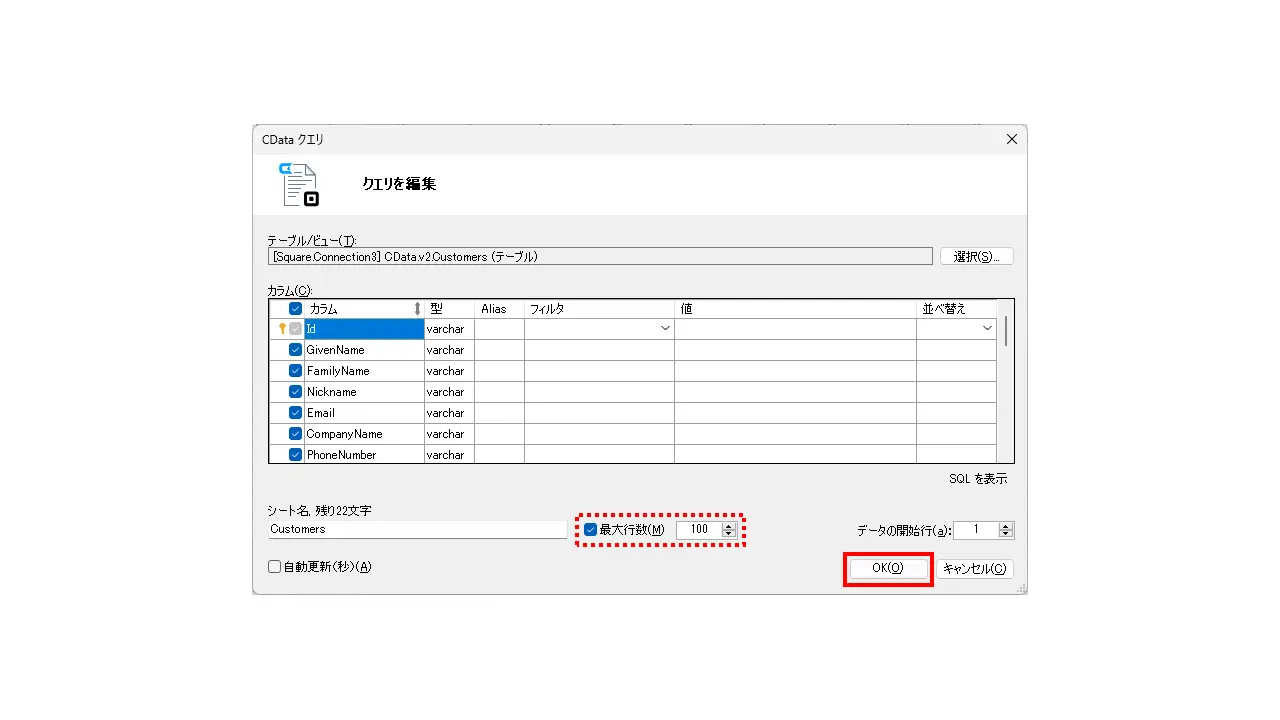This screenshot has width=1280, height=720.
Task: Click the primary key icon beside Id
Action: pyautogui.click(x=282, y=328)
